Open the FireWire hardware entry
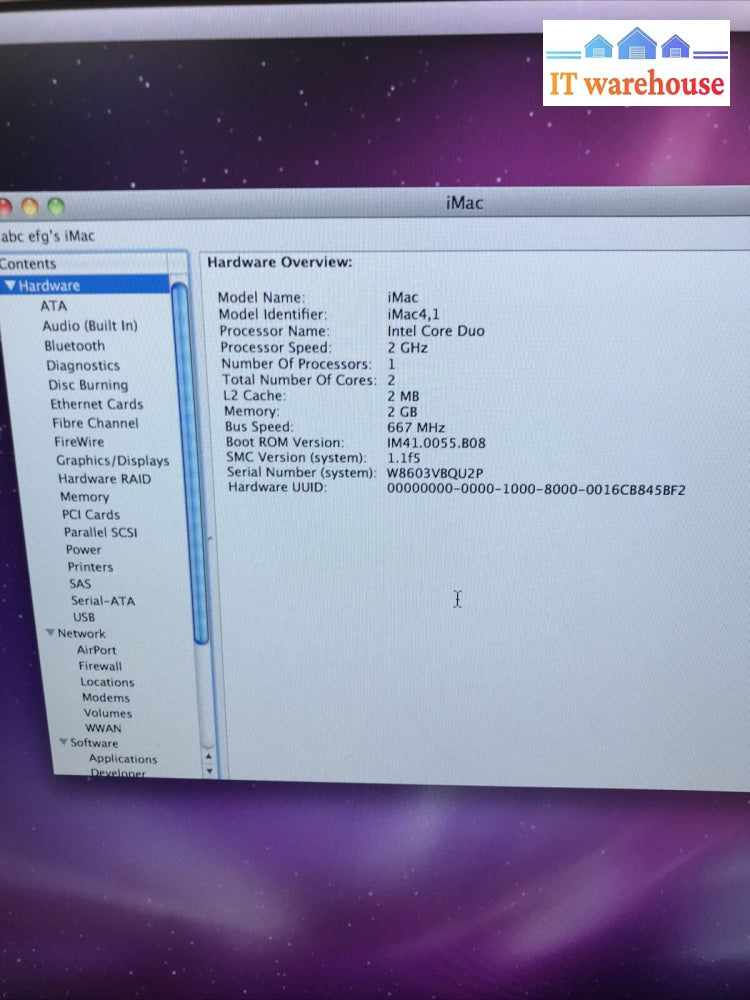The height and width of the screenshot is (1000, 750). click(79, 441)
